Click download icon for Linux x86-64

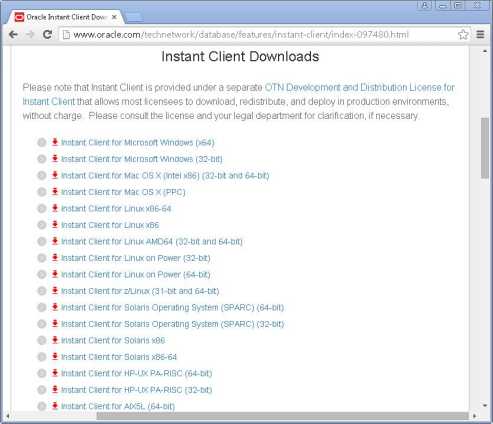[55, 208]
